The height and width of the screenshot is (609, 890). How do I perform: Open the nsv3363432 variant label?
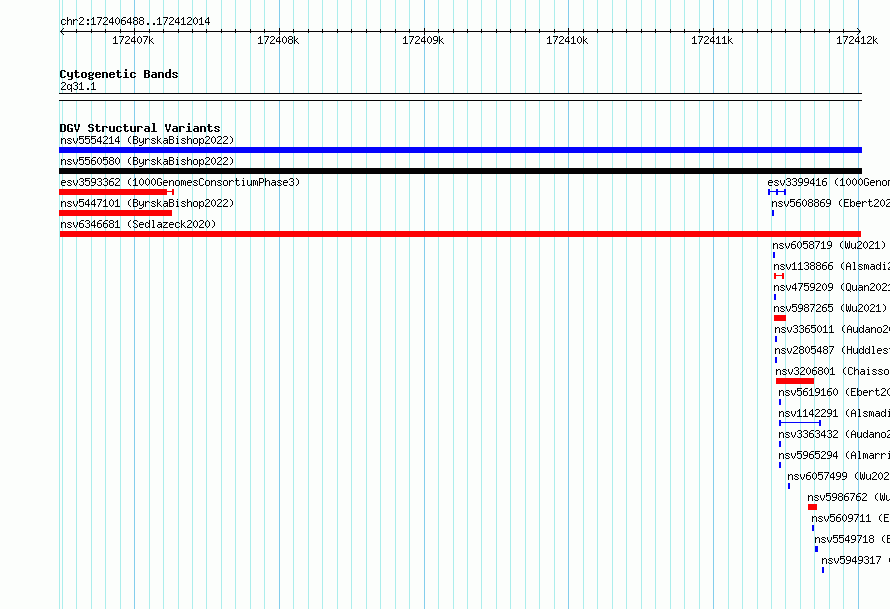coord(834,434)
